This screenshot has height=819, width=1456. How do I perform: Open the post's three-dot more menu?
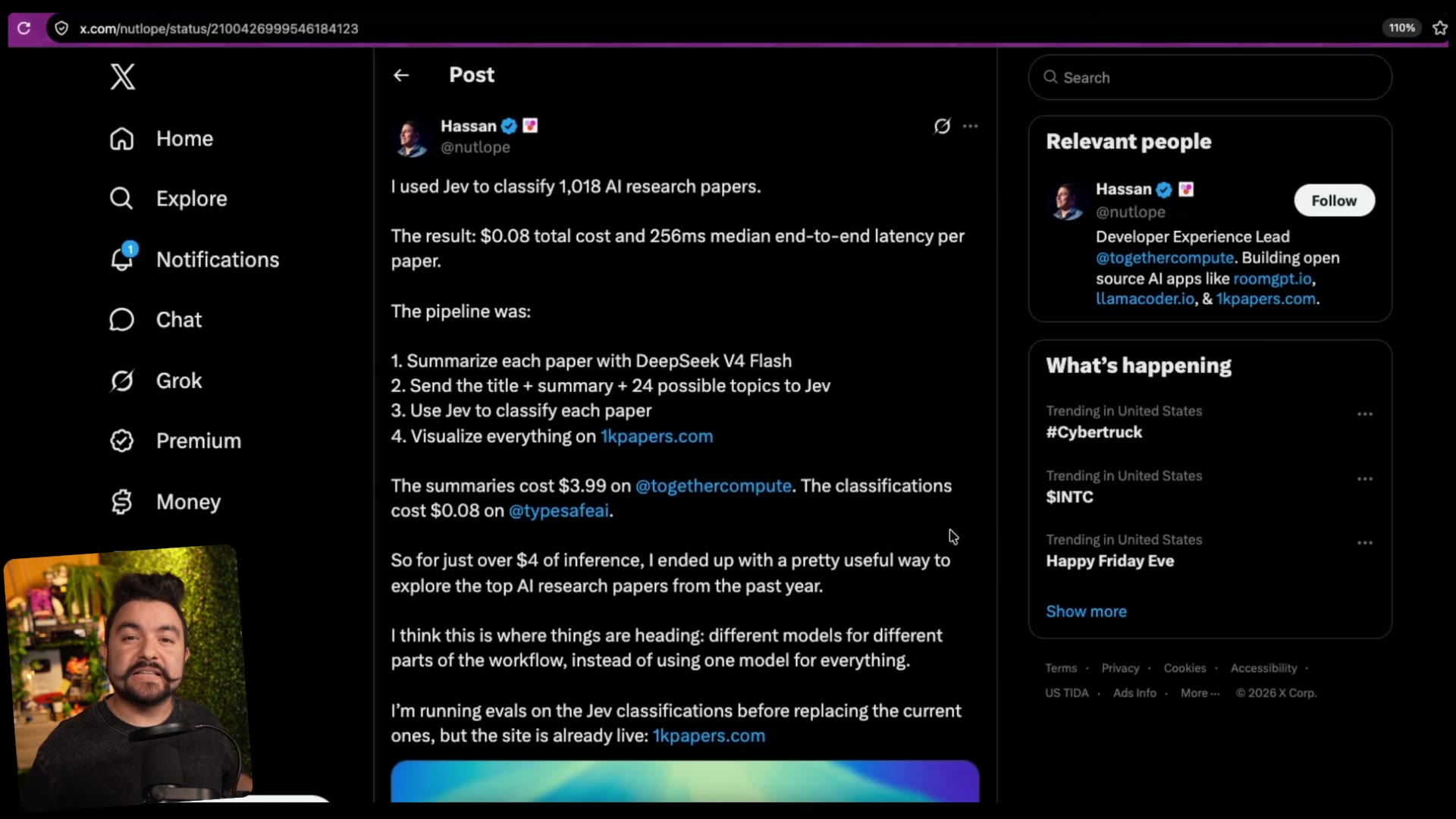click(970, 126)
